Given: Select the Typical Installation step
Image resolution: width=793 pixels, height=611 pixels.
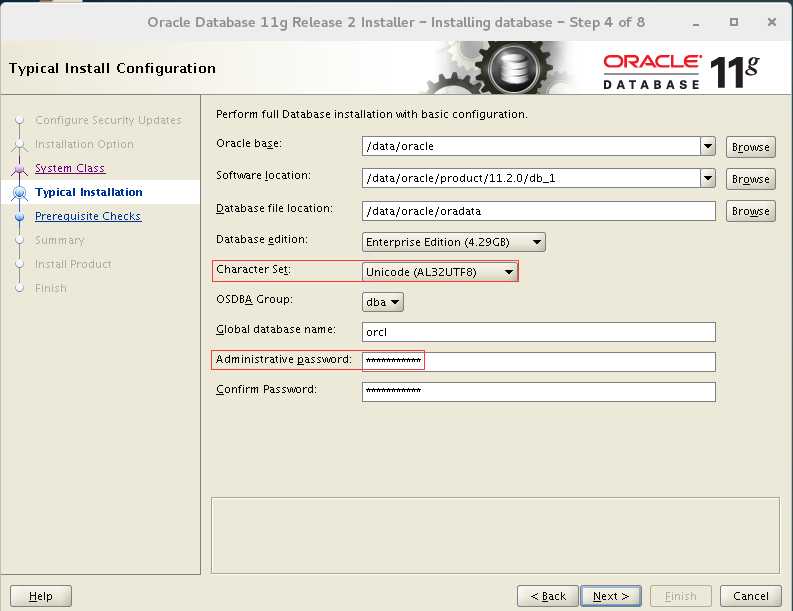Looking at the screenshot, I should pos(89,192).
